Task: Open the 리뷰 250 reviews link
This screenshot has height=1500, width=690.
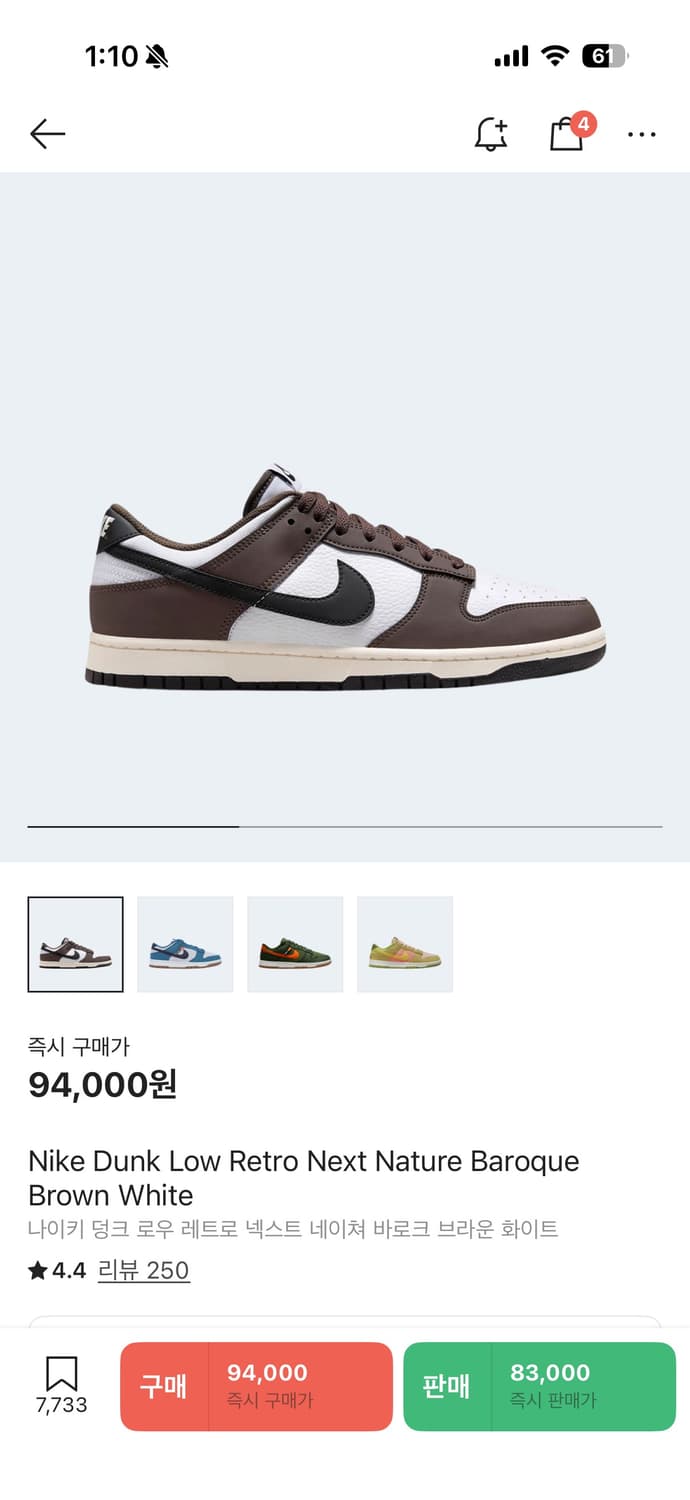Action: click(144, 1271)
